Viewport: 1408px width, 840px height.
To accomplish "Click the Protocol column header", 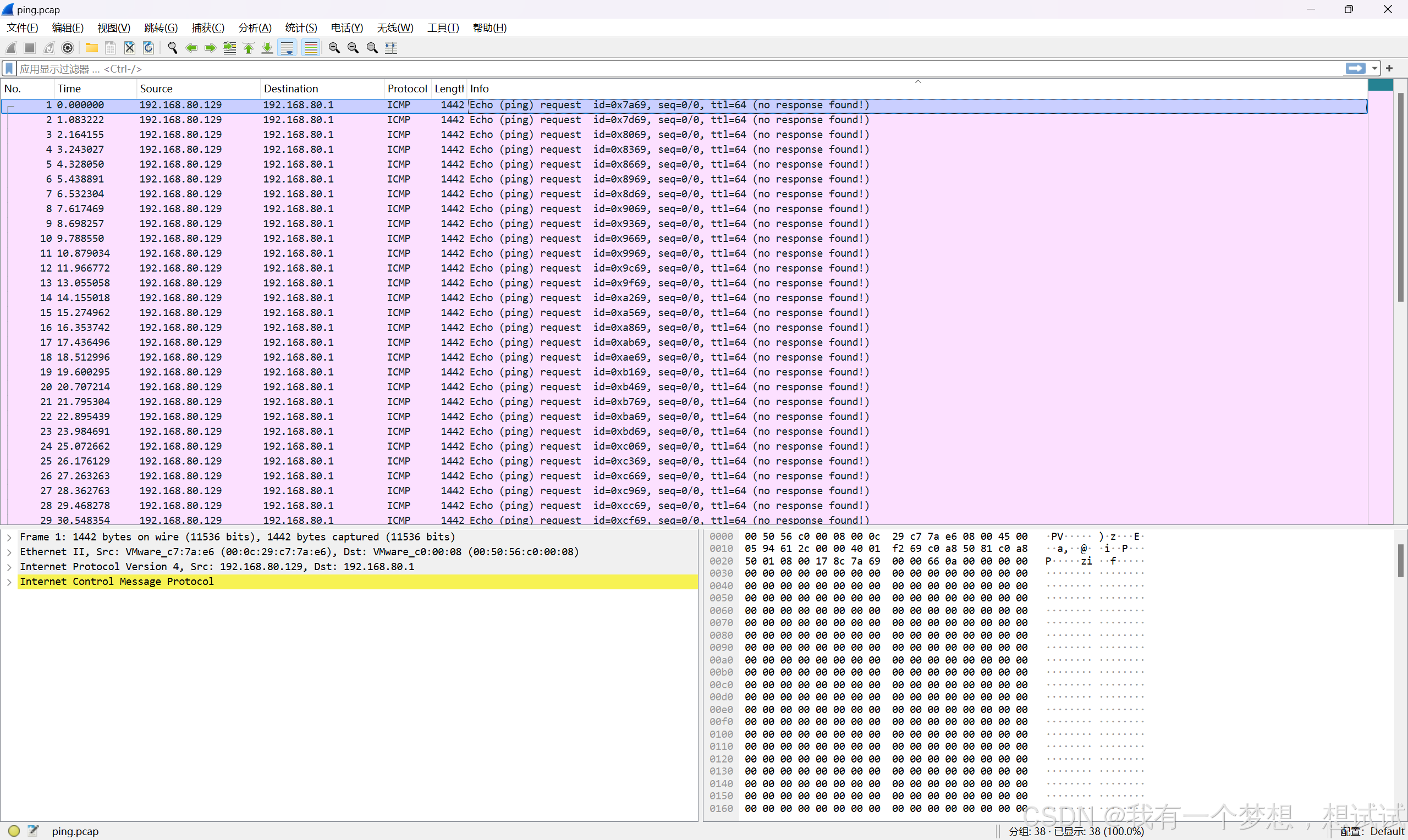I will [x=406, y=89].
